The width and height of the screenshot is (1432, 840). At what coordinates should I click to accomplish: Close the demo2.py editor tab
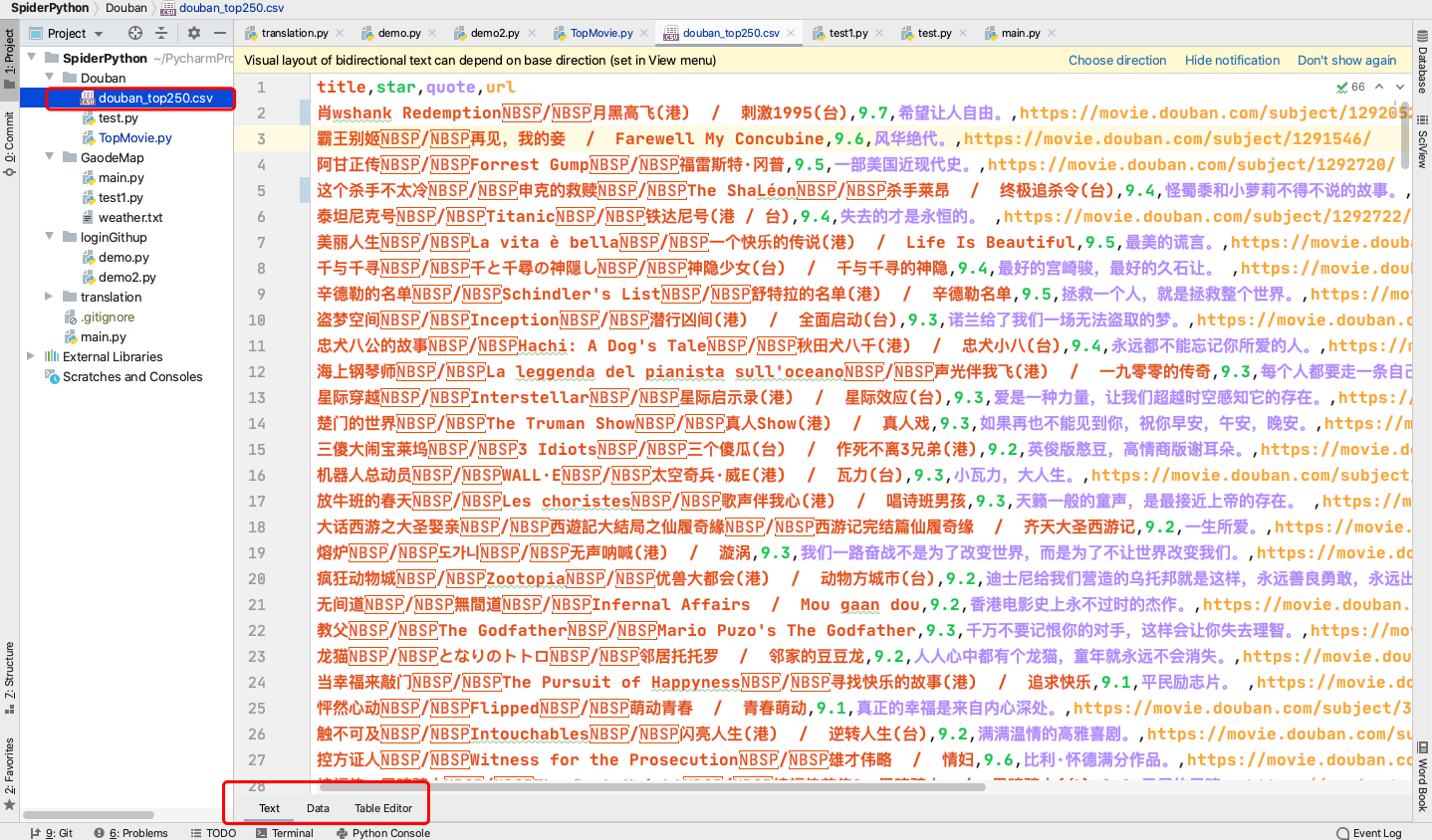tap(532, 33)
